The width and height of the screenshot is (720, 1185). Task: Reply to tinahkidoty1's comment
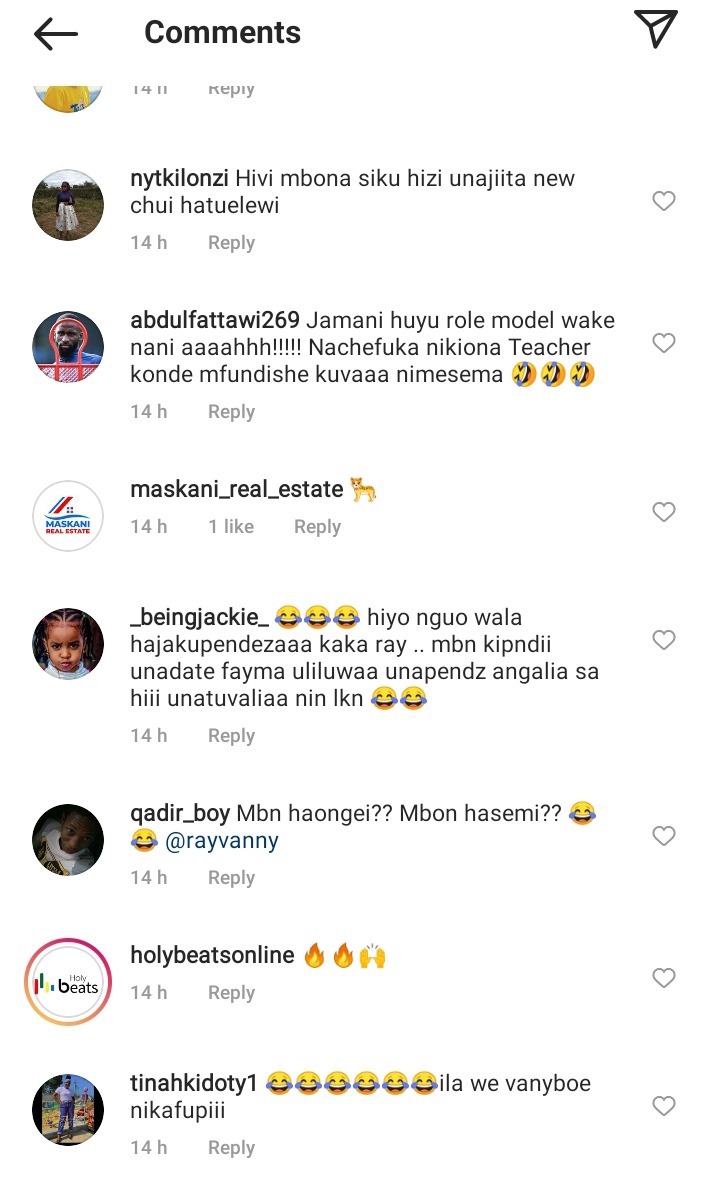[x=231, y=1148]
